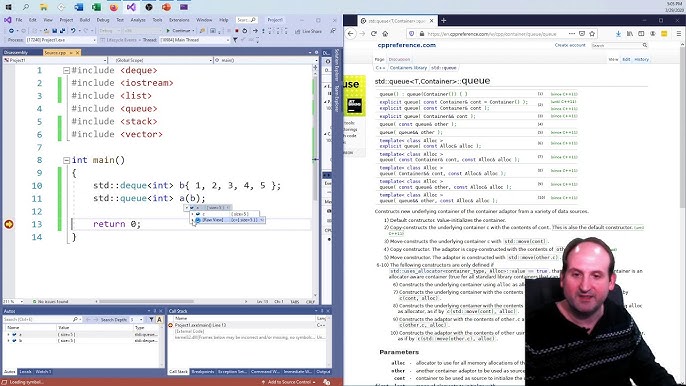Screen dimensions: 686x386
Task: Click the Save All toolbar icon
Action: click(62, 31)
